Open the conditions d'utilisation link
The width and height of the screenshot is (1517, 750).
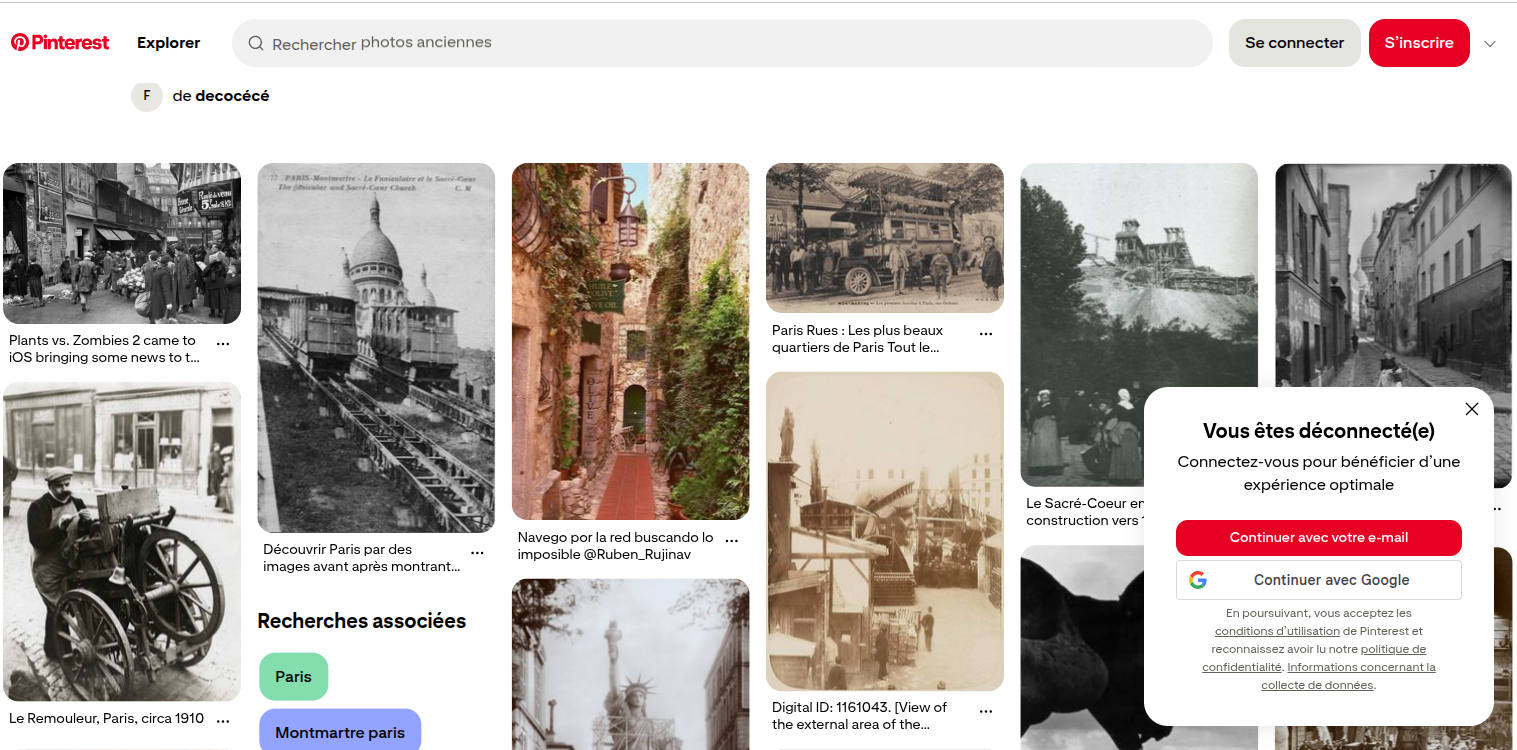click(x=1276, y=631)
